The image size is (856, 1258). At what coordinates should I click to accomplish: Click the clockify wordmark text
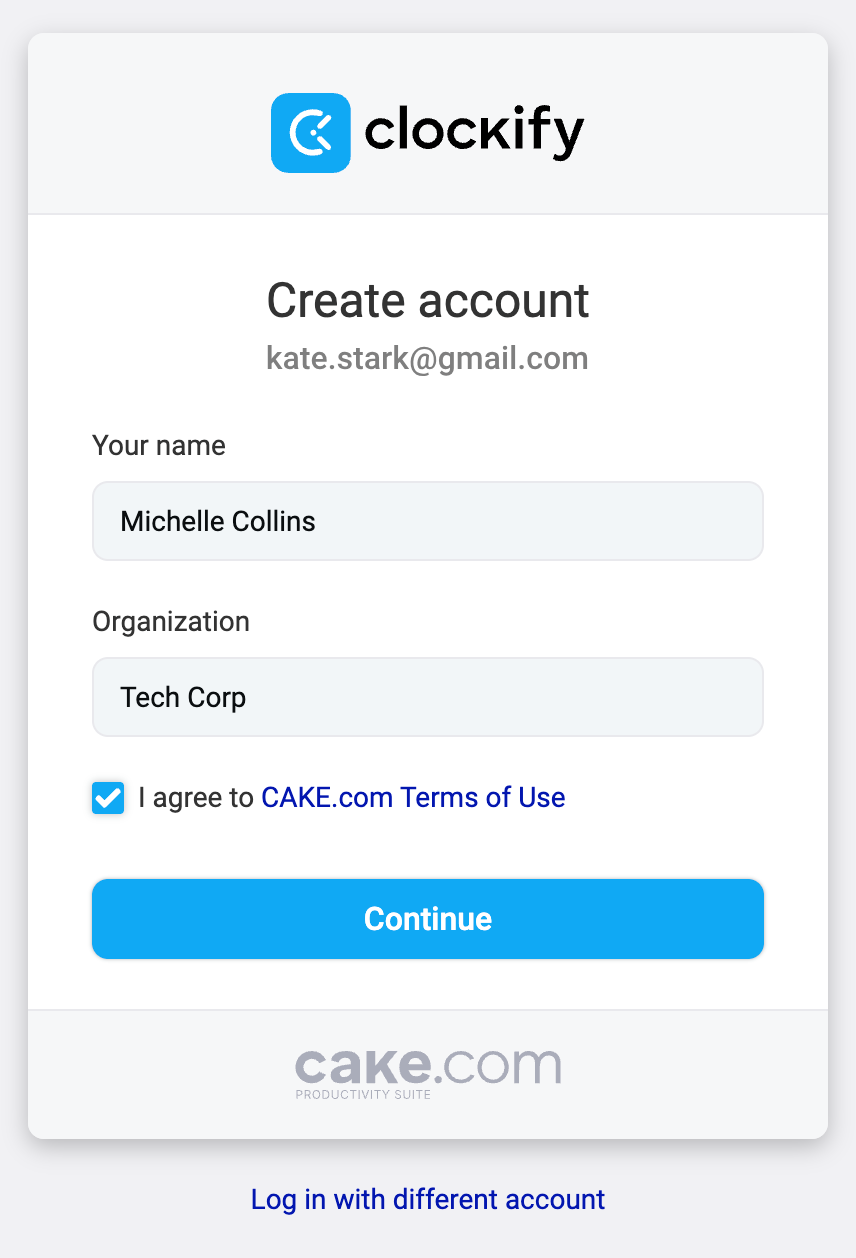[x=474, y=131]
